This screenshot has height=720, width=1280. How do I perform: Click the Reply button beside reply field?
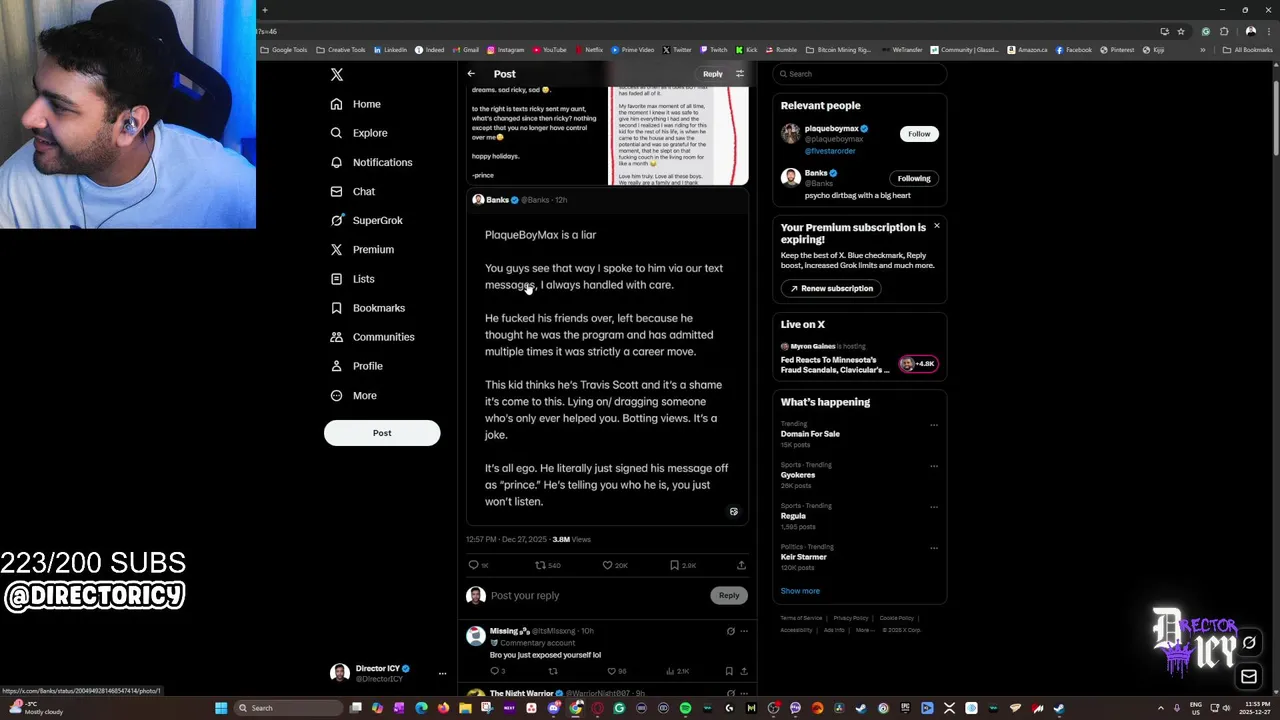tap(729, 596)
